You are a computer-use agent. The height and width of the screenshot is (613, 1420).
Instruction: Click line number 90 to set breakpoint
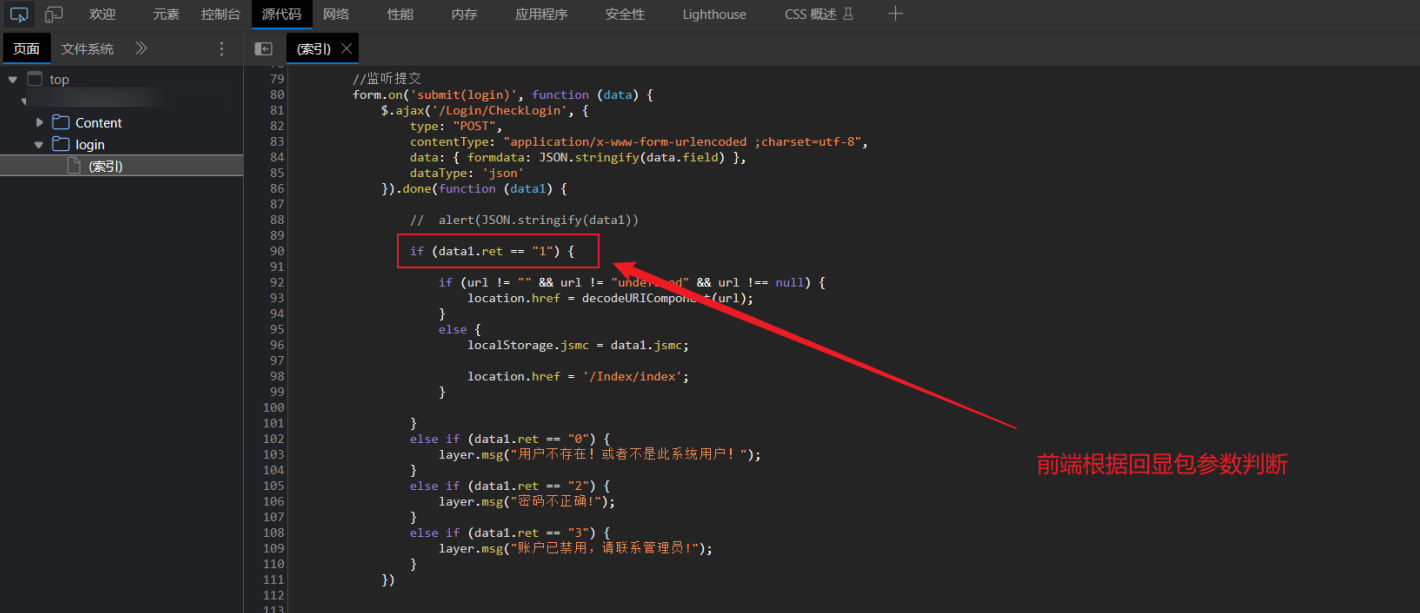point(277,251)
